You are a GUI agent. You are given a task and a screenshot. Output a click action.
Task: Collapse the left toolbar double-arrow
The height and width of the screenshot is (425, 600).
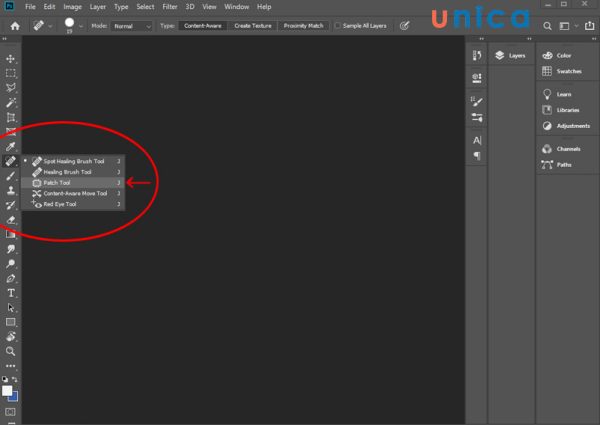click(x=5, y=39)
